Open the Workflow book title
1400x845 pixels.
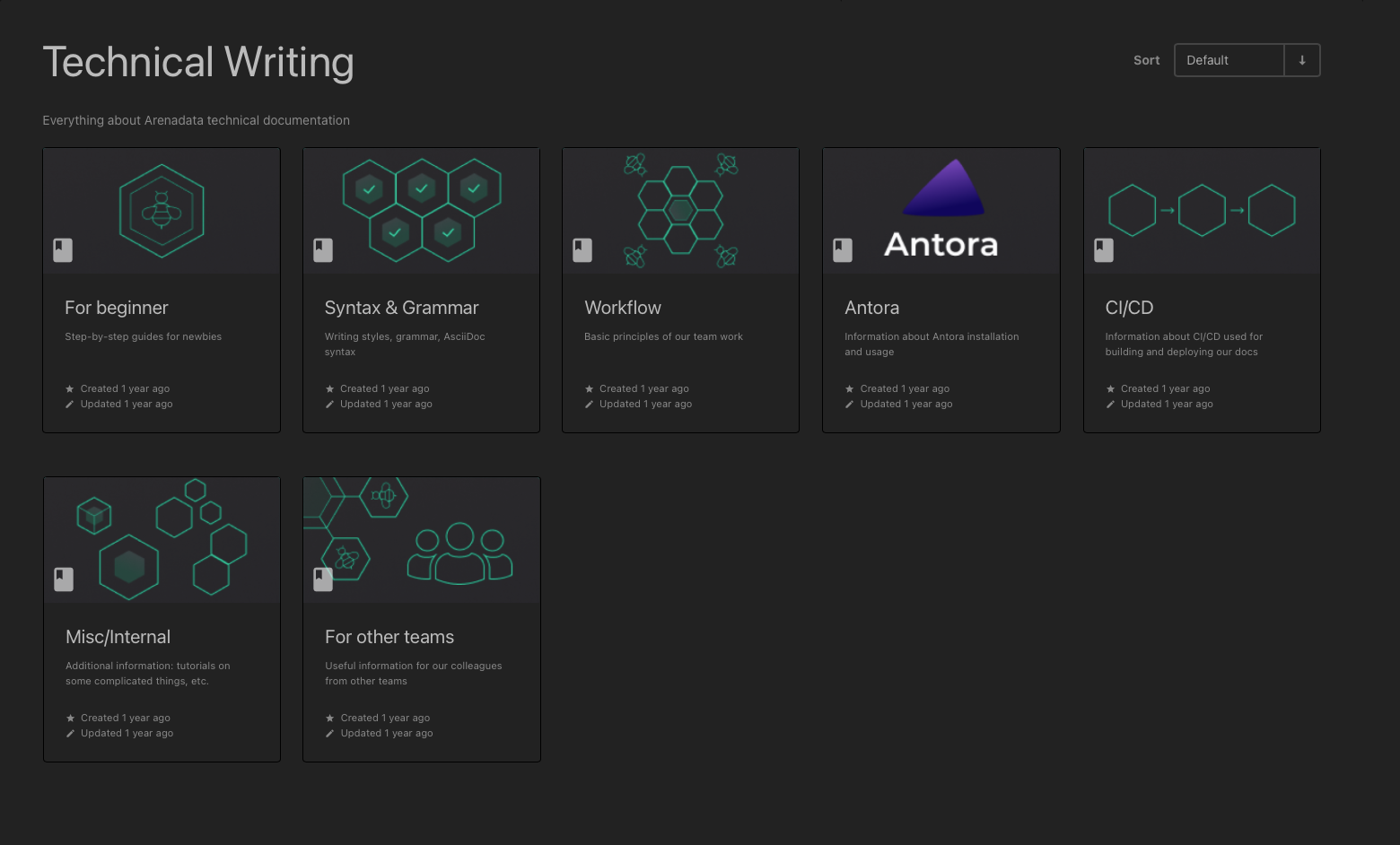623,308
